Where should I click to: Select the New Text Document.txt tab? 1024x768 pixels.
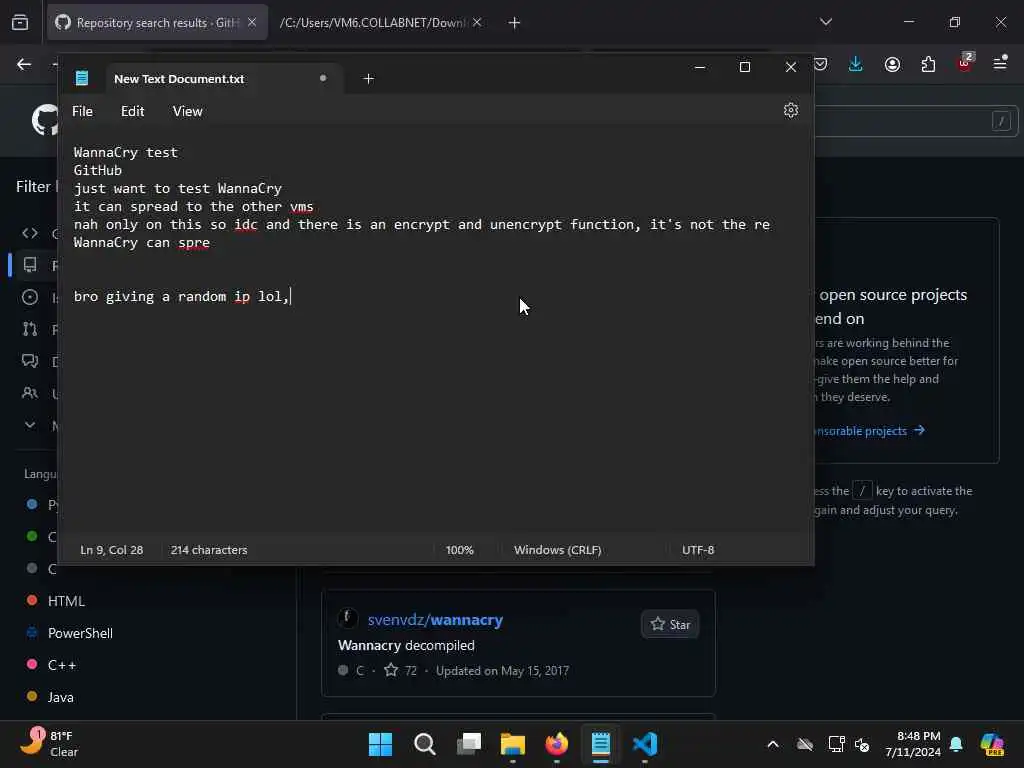tap(222, 78)
